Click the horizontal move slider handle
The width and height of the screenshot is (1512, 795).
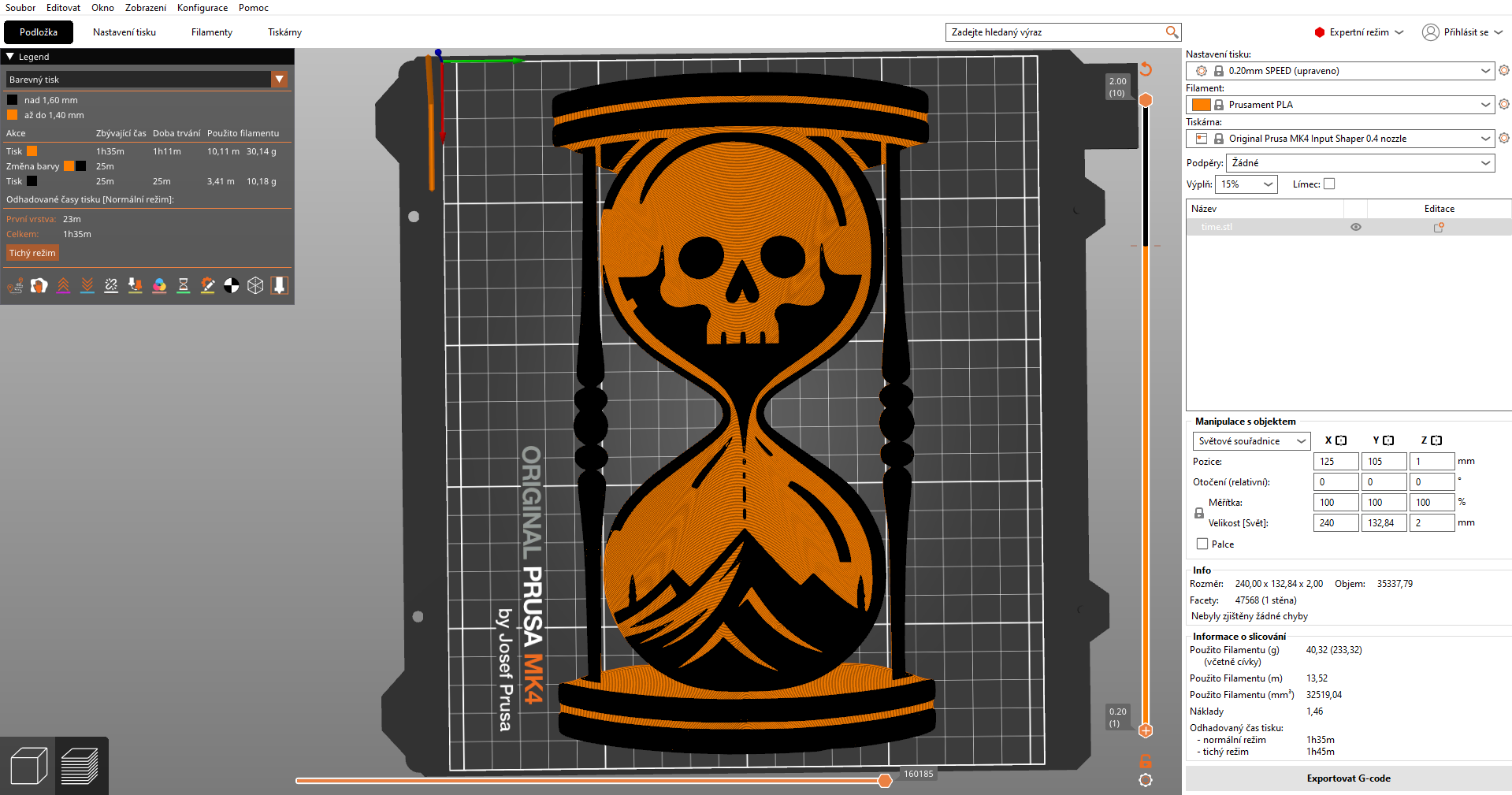pyautogui.click(x=885, y=781)
